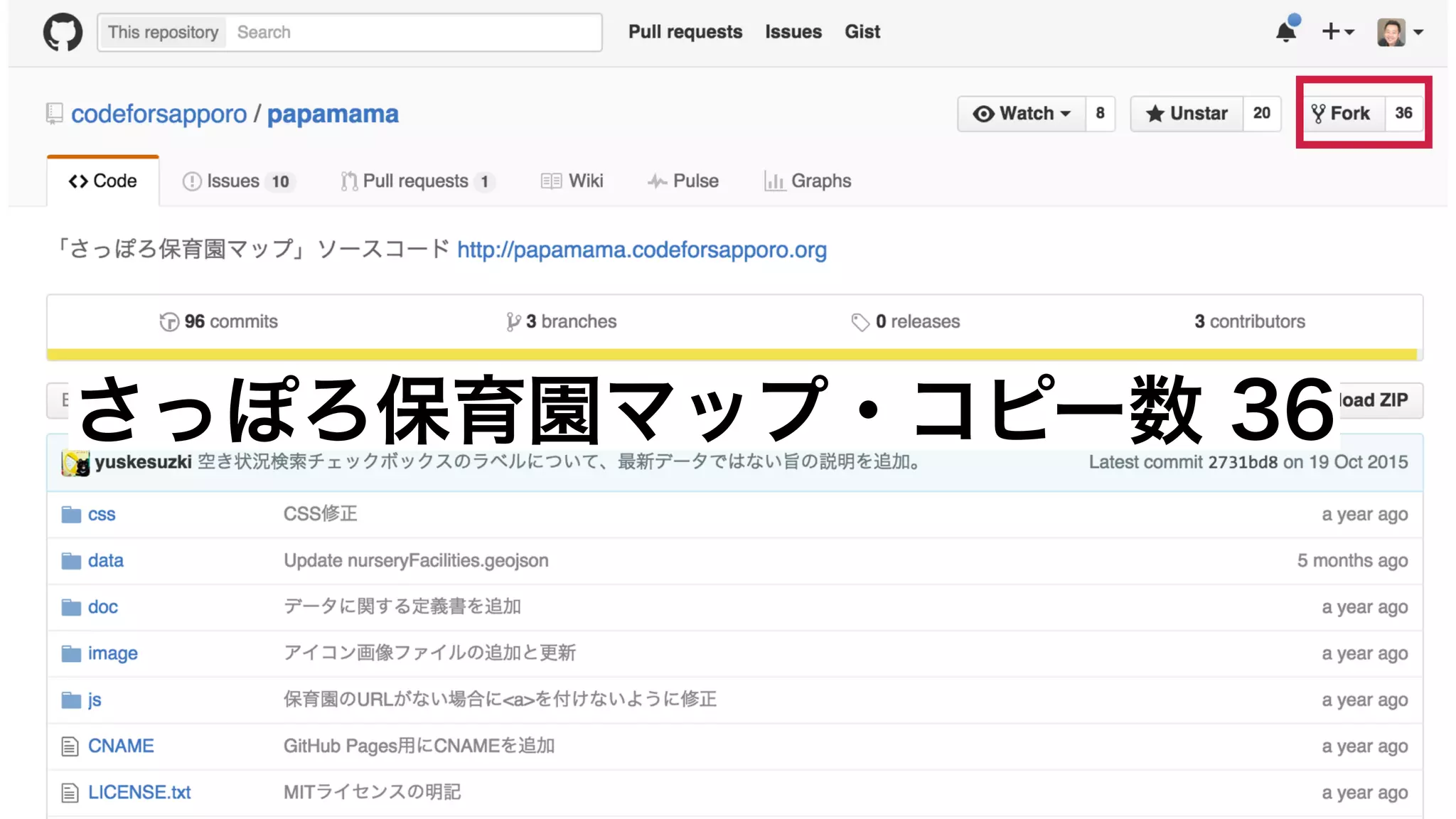The image size is (1456, 819).
Task: Click the Fork button
Action: click(x=1342, y=114)
